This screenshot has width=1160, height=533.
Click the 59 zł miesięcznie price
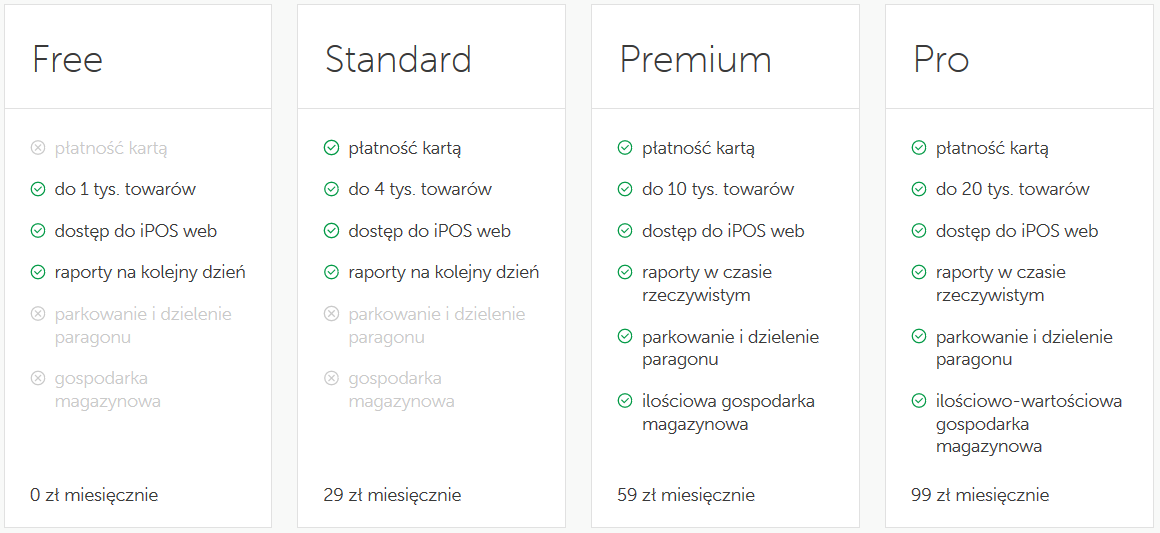[686, 495]
